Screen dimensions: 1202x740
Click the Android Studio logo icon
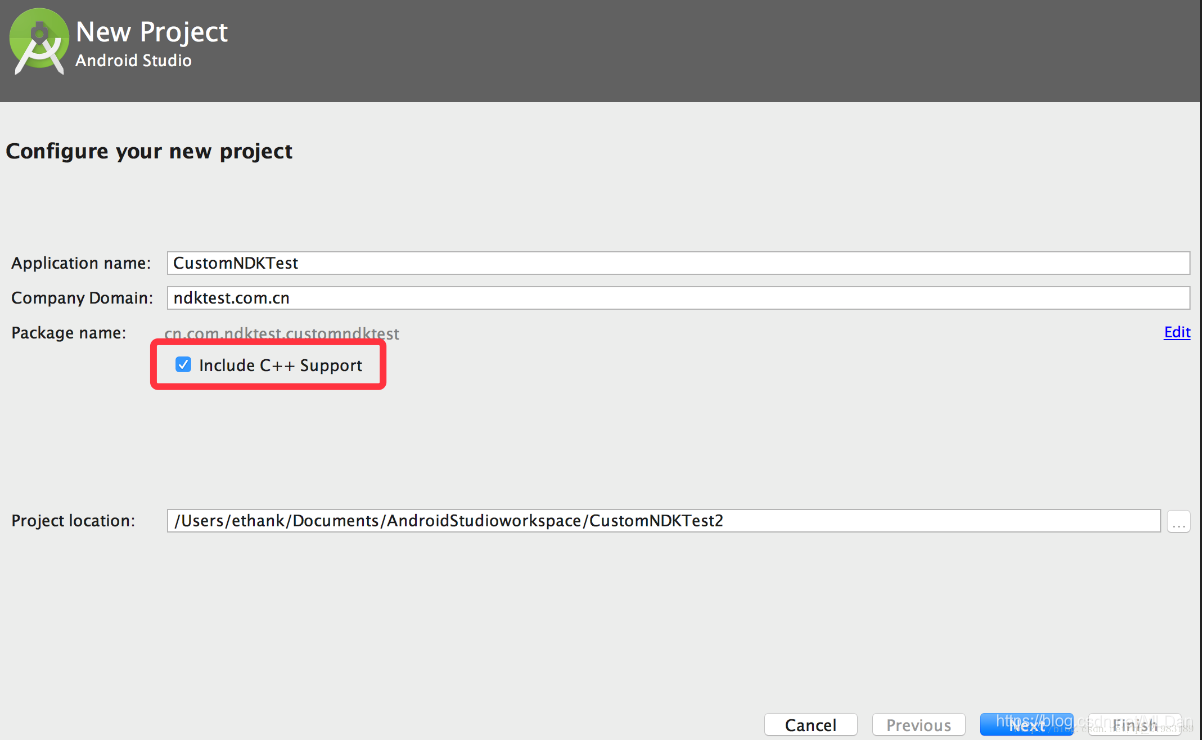point(38,42)
